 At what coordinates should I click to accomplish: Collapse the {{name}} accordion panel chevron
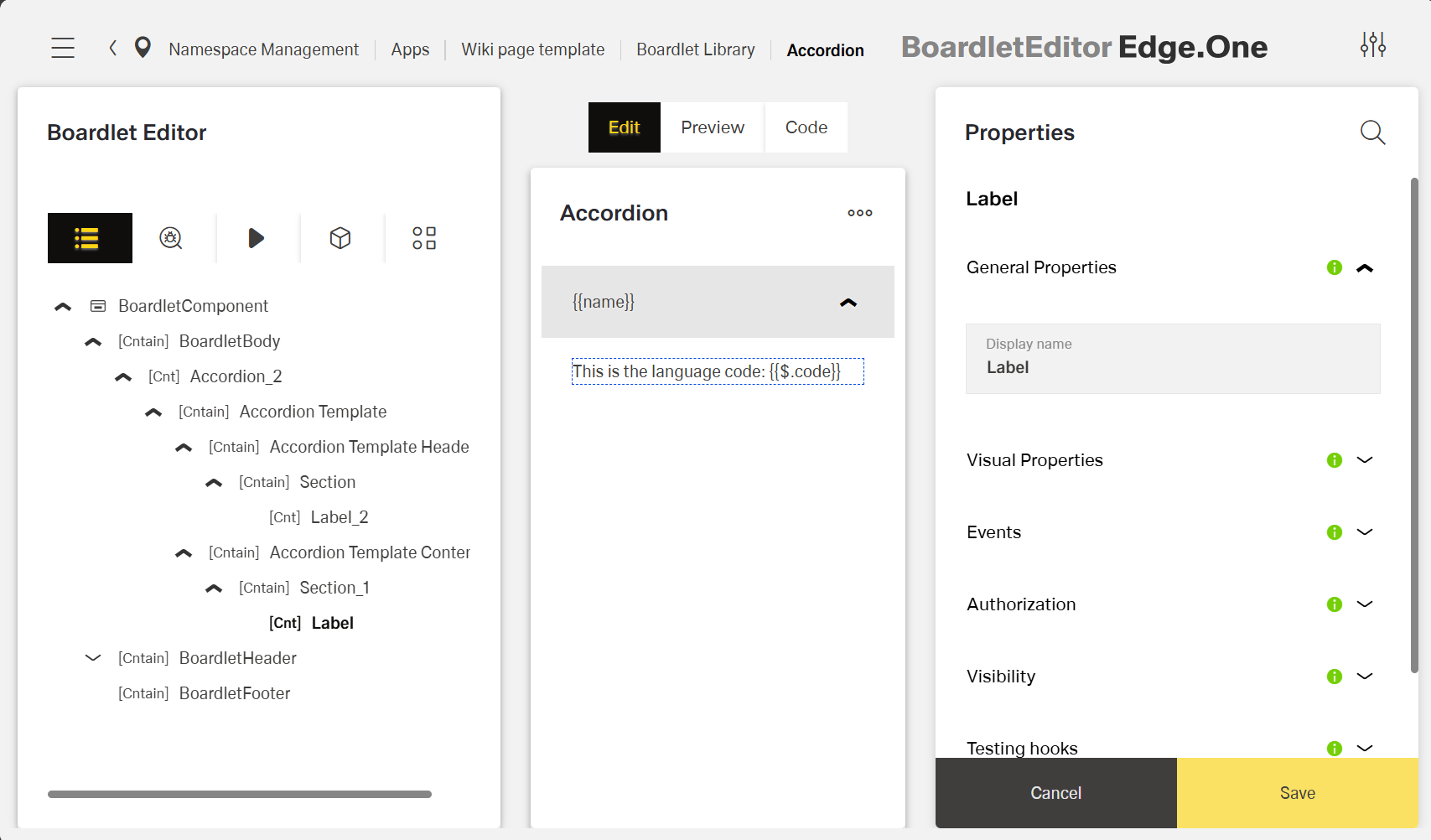[x=849, y=302]
